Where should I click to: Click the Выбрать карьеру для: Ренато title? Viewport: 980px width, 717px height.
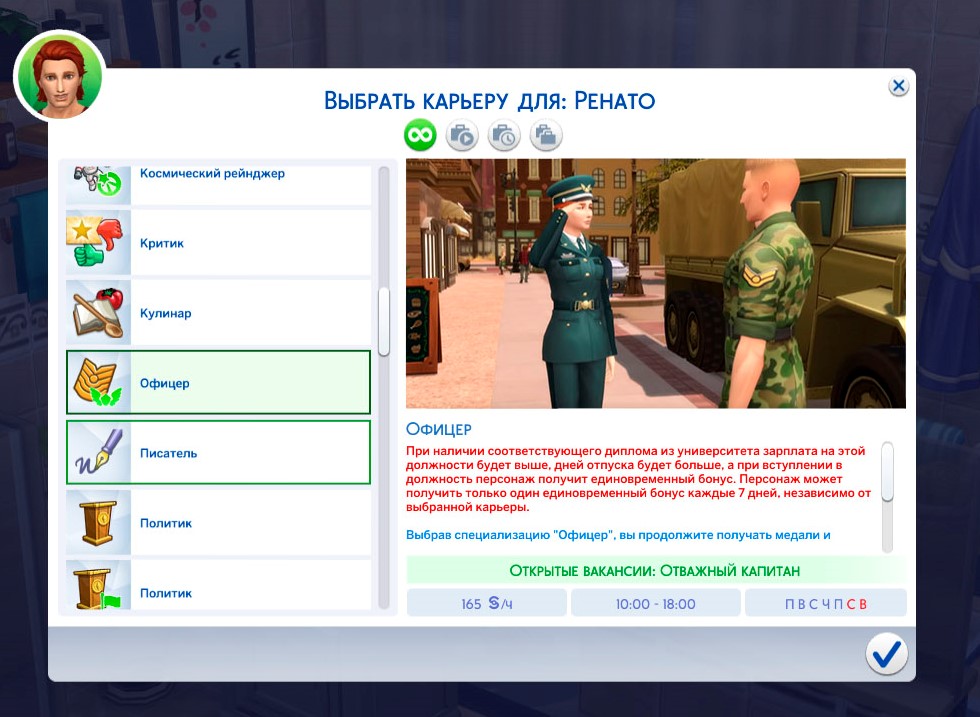489,101
